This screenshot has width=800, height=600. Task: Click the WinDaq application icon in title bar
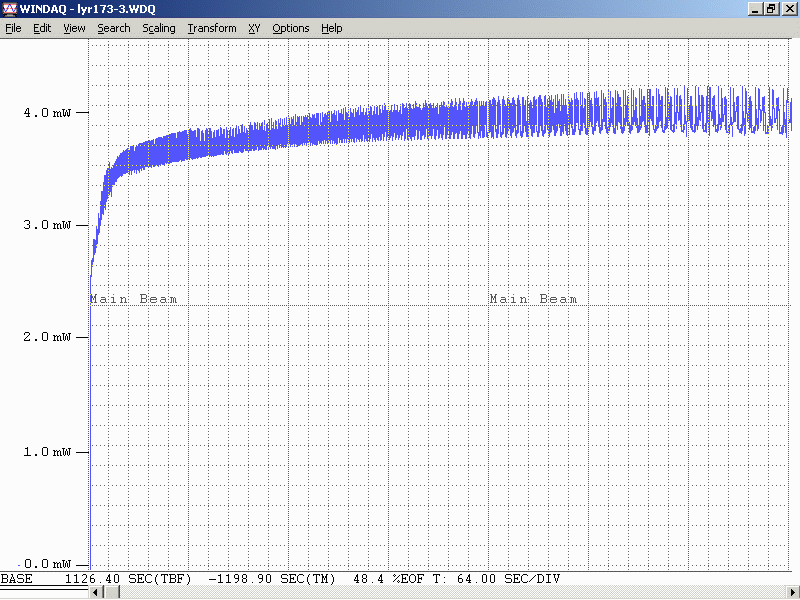(x=9, y=9)
